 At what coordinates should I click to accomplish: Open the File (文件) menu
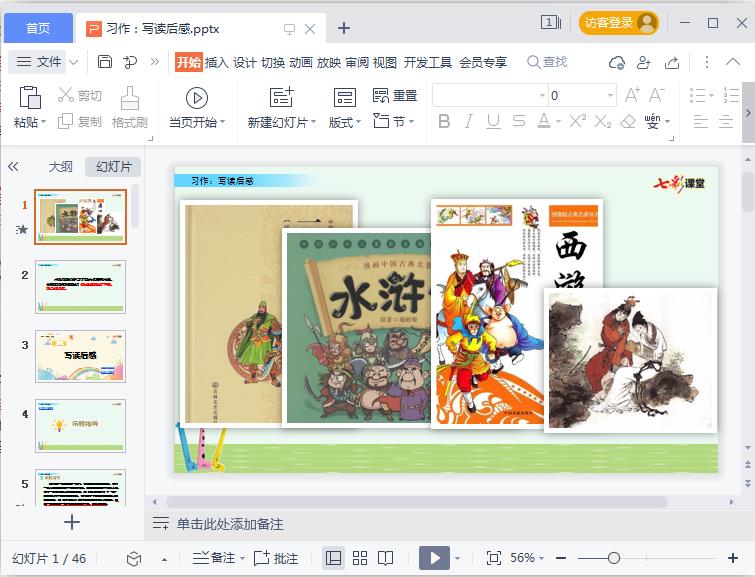tap(39, 62)
